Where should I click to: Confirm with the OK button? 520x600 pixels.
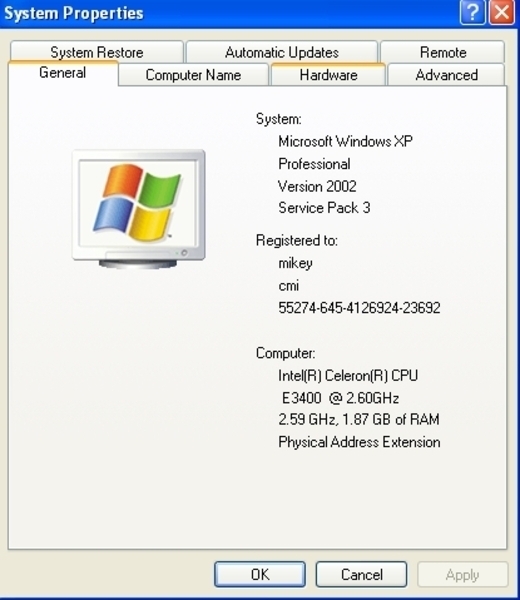click(x=260, y=574)
